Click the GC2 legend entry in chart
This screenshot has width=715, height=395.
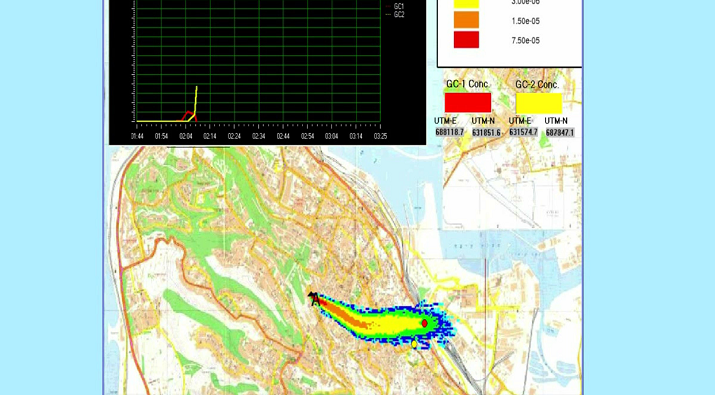(x=395, y=15)
